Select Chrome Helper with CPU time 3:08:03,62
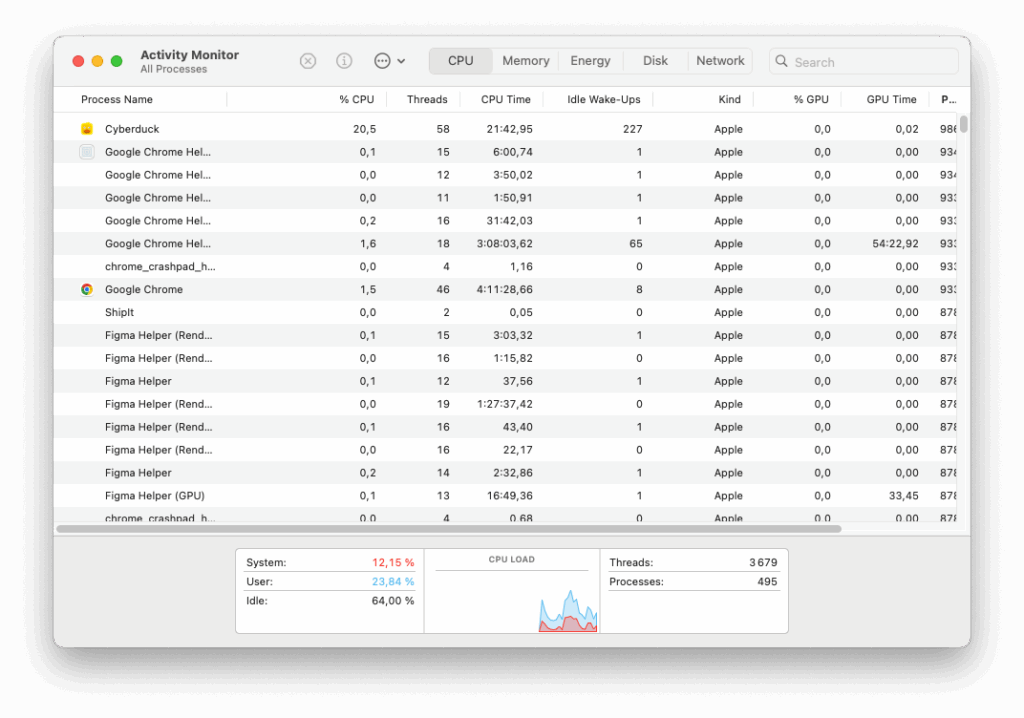Screen dimensions: 1024x718 pyautogui.click(x=505, y=244)
